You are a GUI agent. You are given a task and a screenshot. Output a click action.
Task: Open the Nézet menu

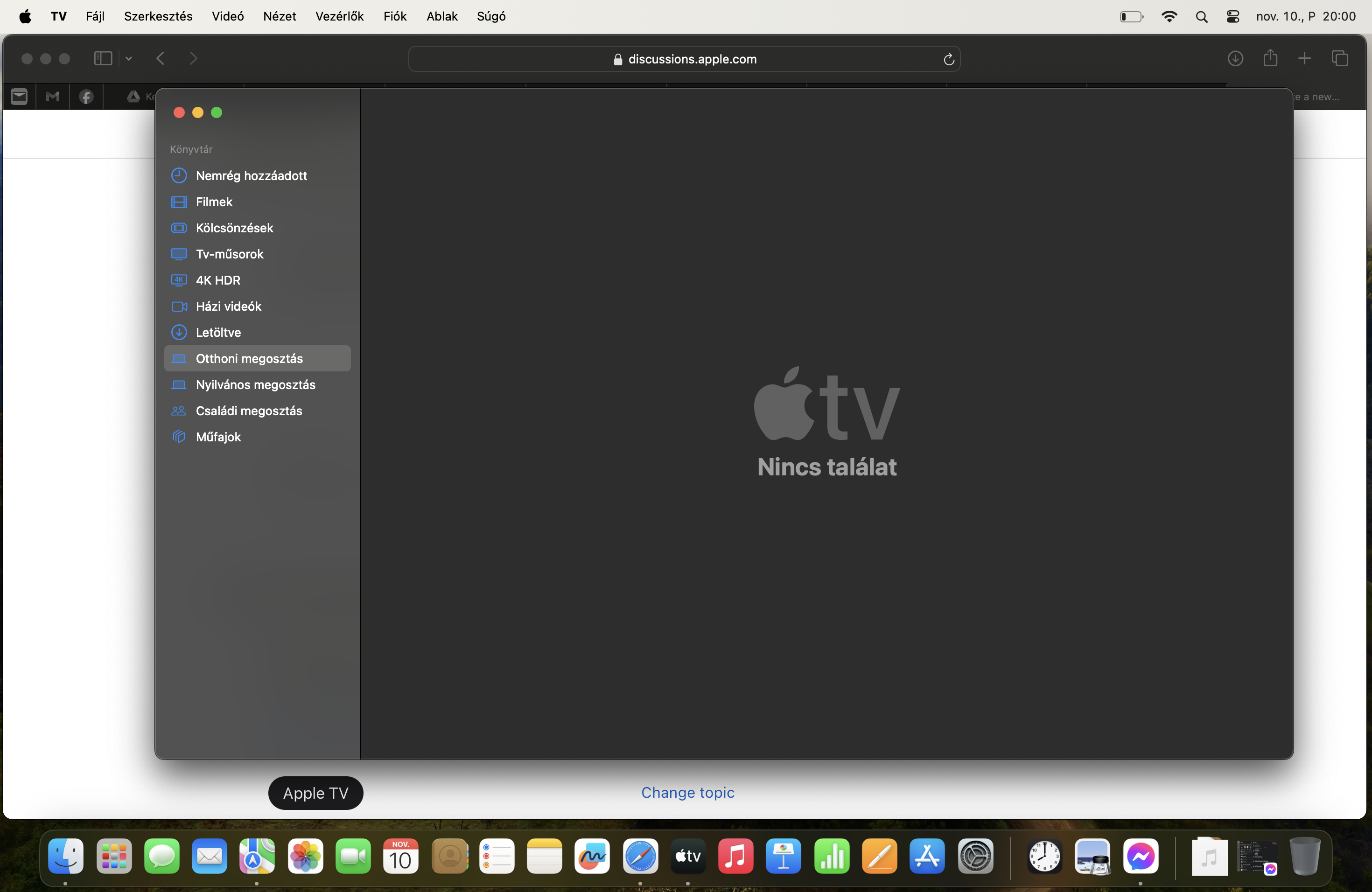coord(280,16)
